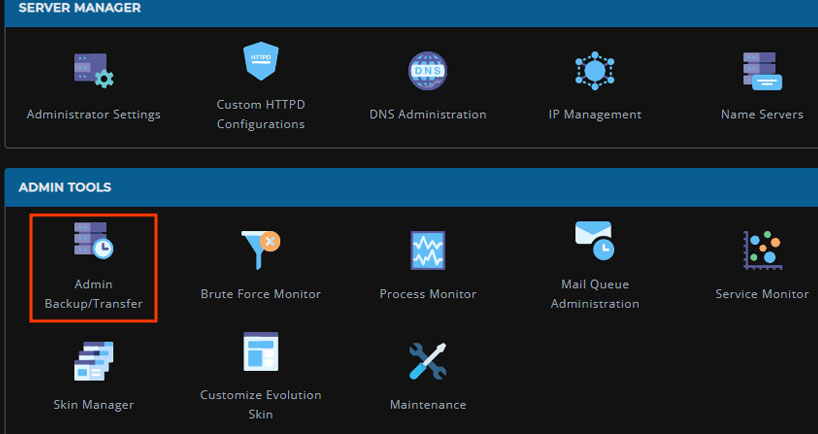
Task: Open the Mail Queue envelope icon
Action: (x=595, y=240)
